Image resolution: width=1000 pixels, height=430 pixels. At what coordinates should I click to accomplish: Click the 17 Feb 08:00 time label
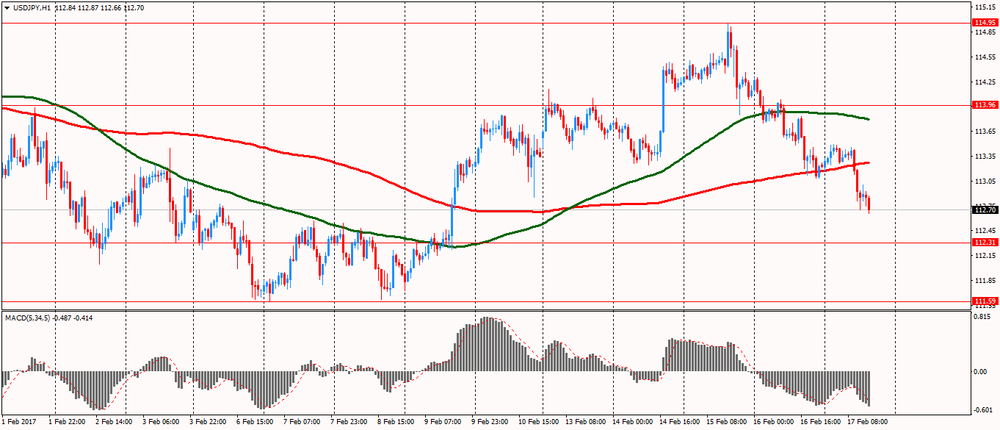[867, 423]
